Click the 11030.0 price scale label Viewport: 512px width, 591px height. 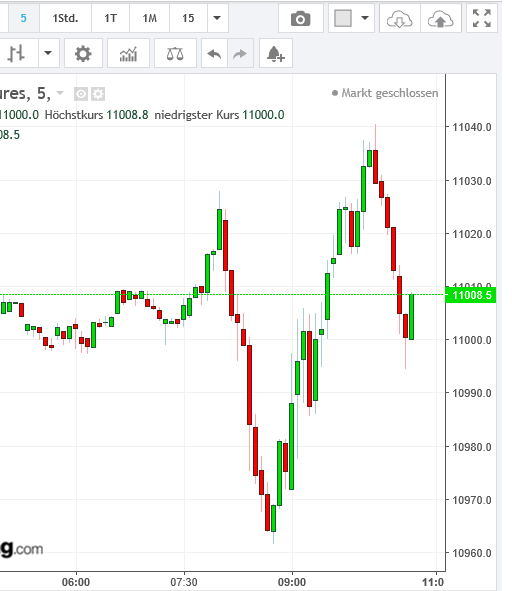coord(472,181)
